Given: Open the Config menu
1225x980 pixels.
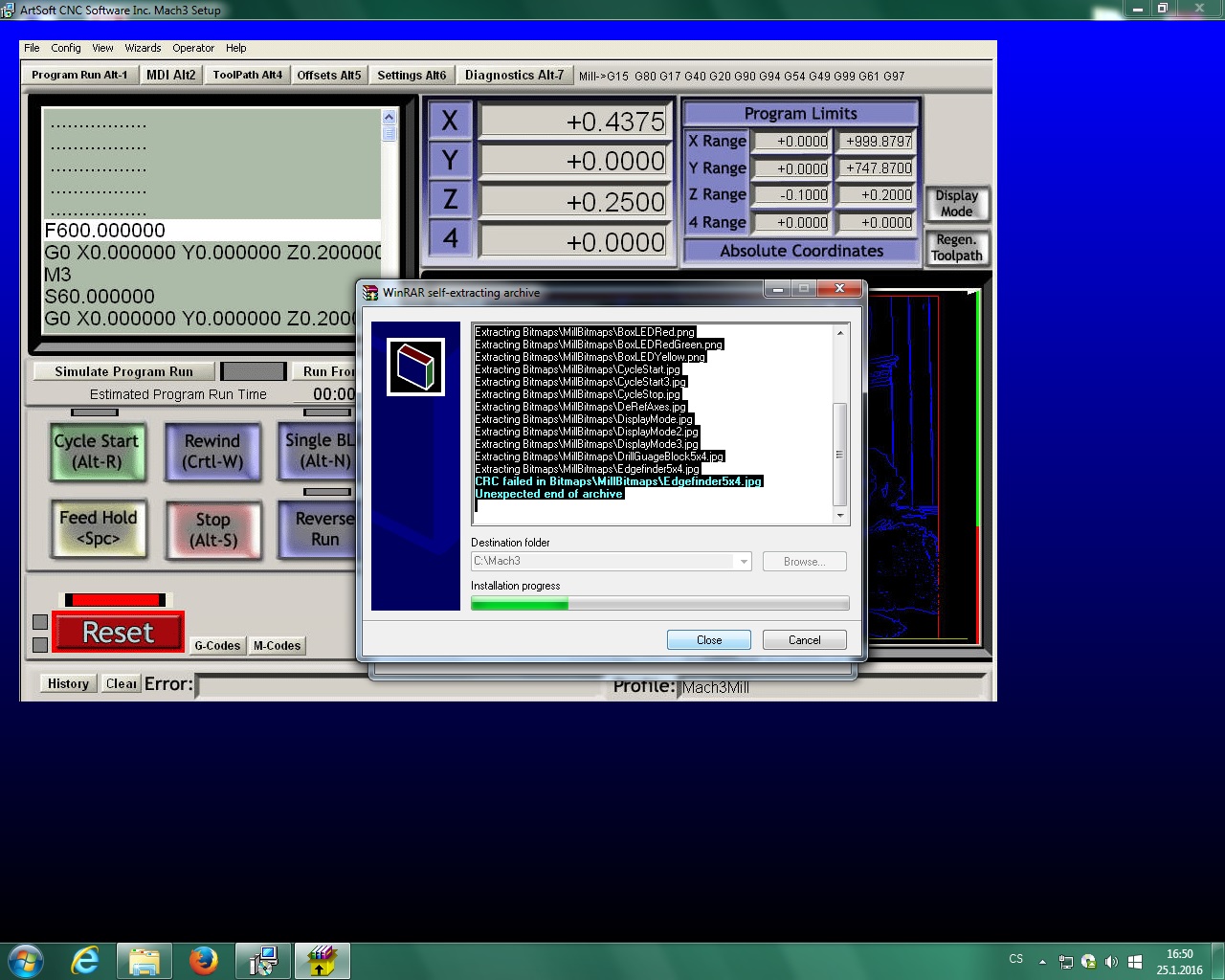Looking at the screenshot, I should click(66, 48).
